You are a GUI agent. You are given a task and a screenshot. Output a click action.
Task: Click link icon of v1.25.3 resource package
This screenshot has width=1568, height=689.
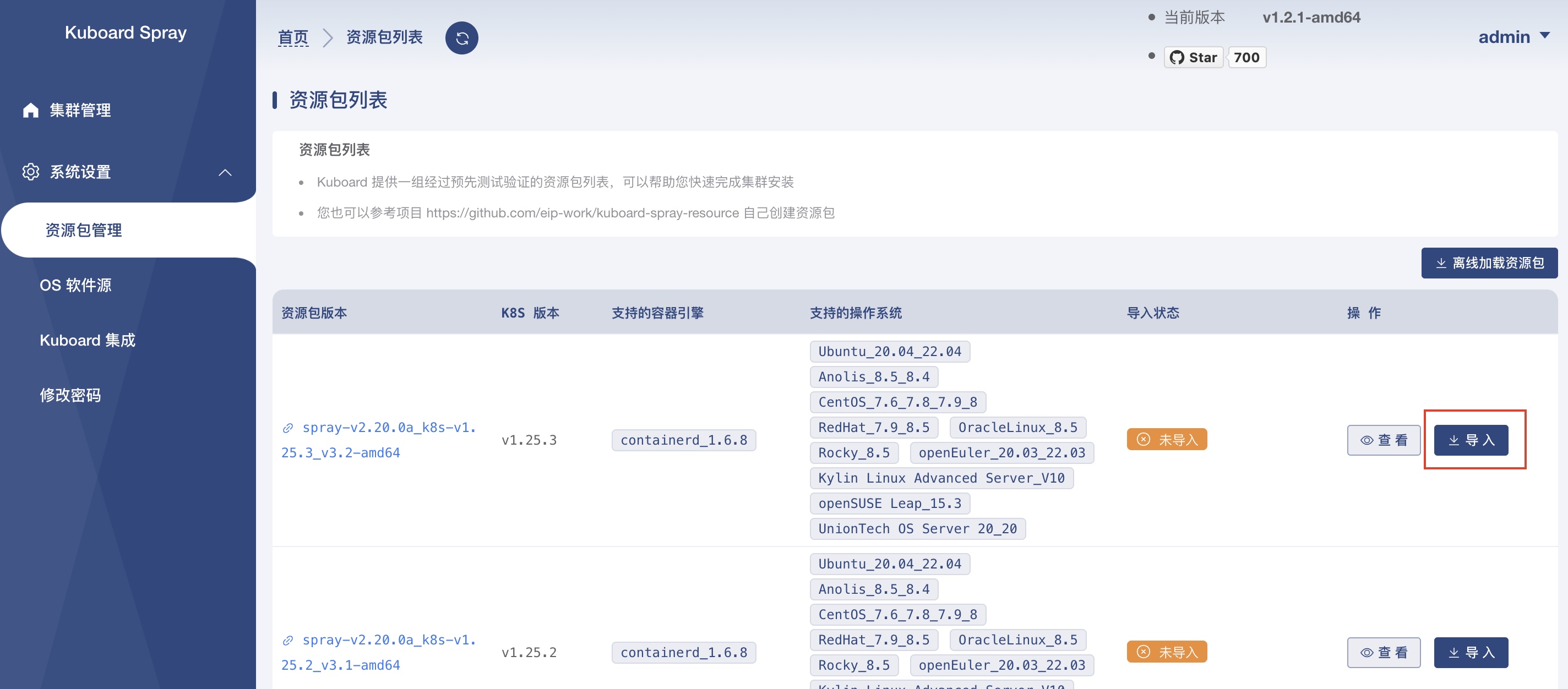click(288, 428)
